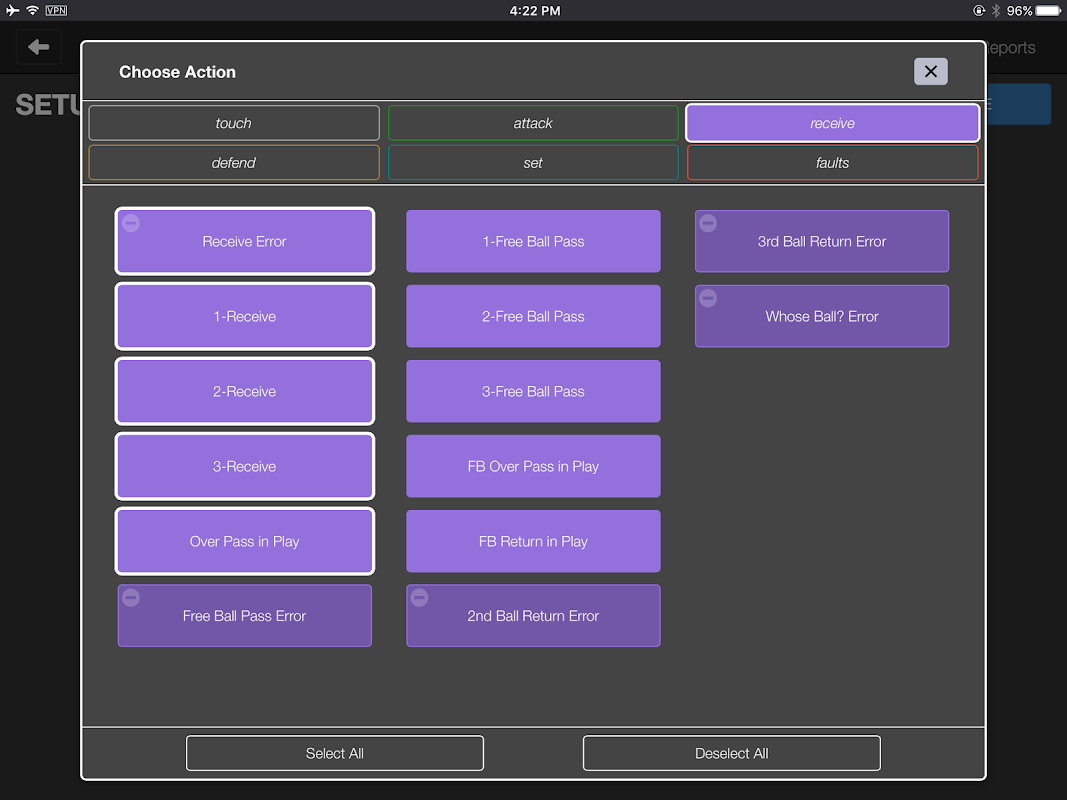This screenshot has height=800, width=1067.
Task: Tap the VPN indicator in status bar
Action: [x=56, y=10]
